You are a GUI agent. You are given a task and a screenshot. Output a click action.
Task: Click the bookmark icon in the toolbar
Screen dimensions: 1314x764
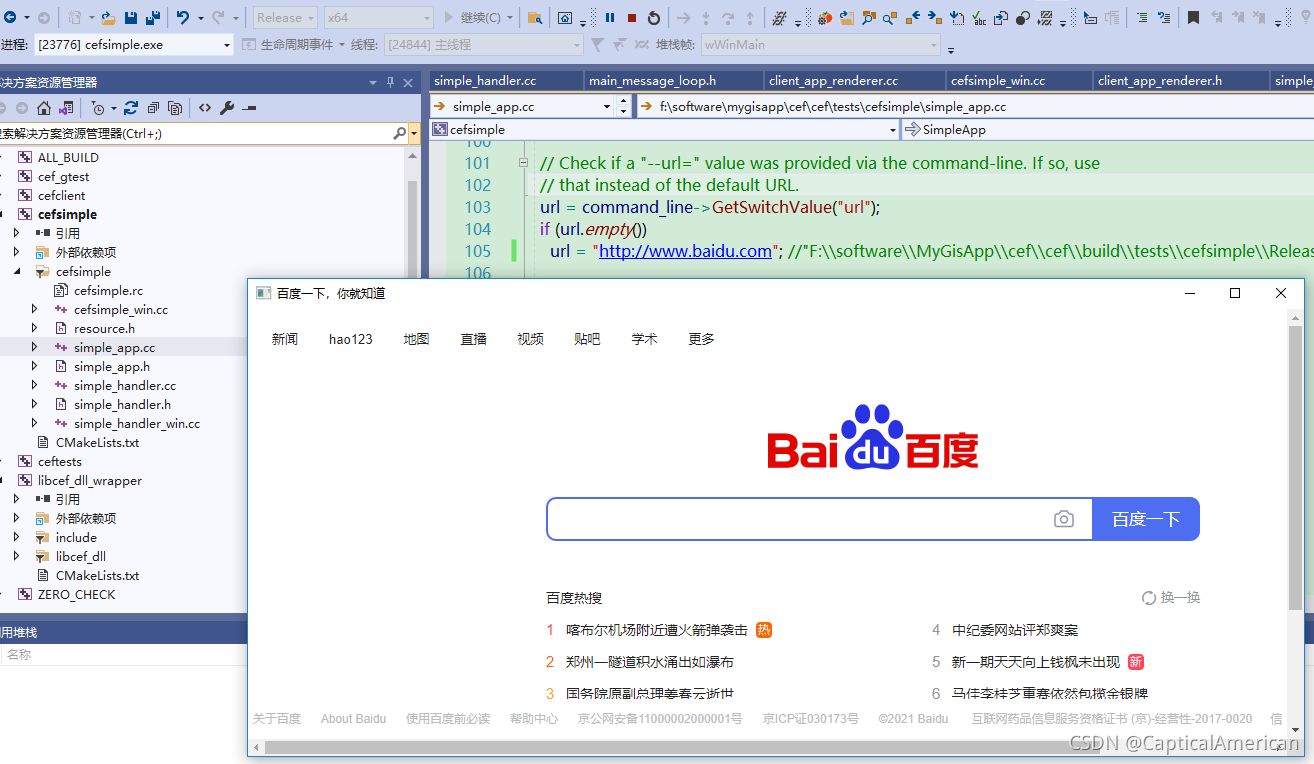pyautogui.click(x=1193, y=17)
